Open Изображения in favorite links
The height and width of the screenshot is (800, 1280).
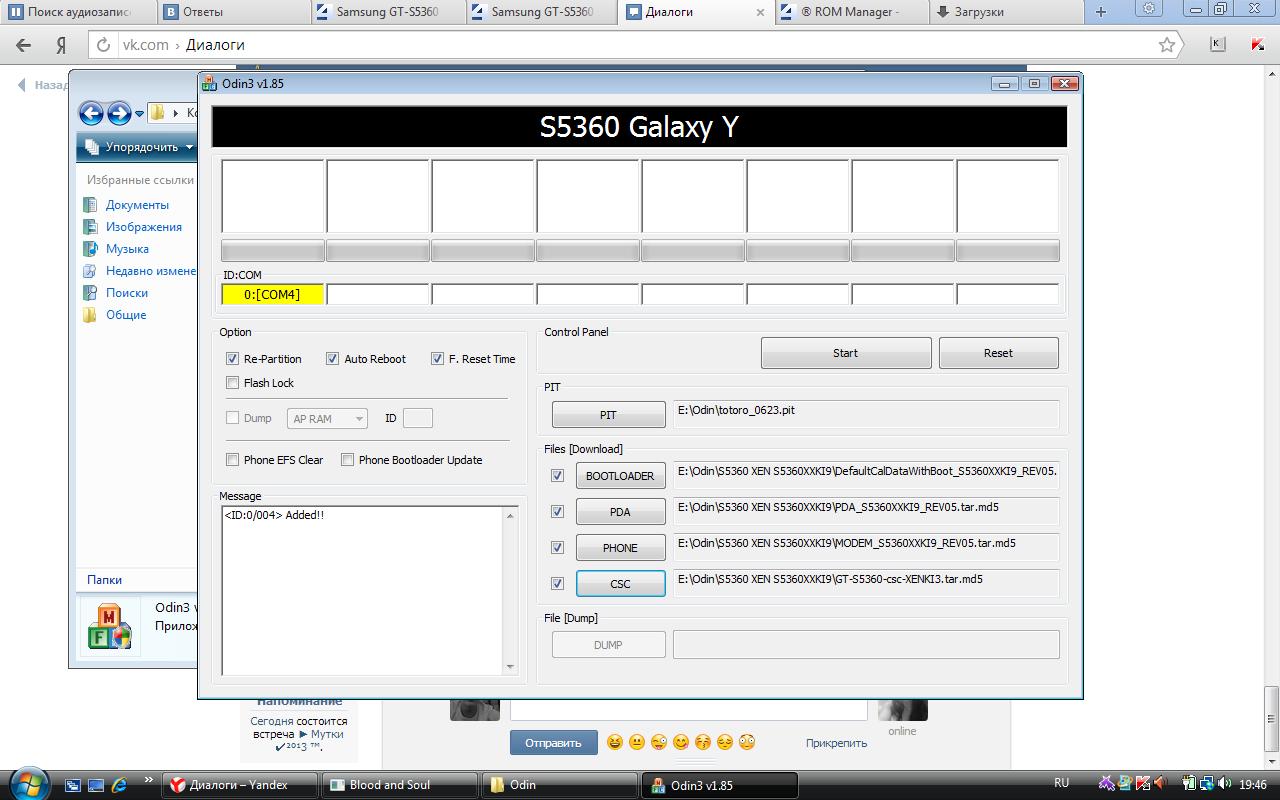(x=144, y=227)
